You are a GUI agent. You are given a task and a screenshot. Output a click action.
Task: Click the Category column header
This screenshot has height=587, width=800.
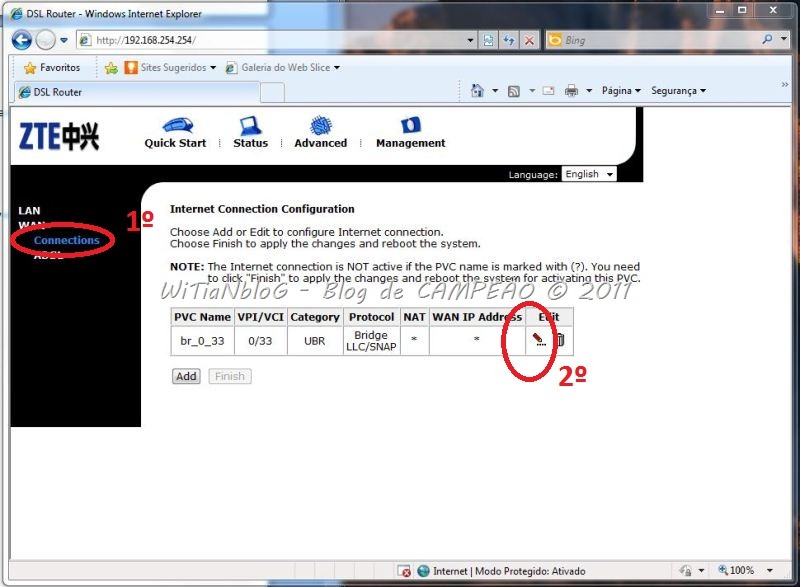[x=315, y=317]
